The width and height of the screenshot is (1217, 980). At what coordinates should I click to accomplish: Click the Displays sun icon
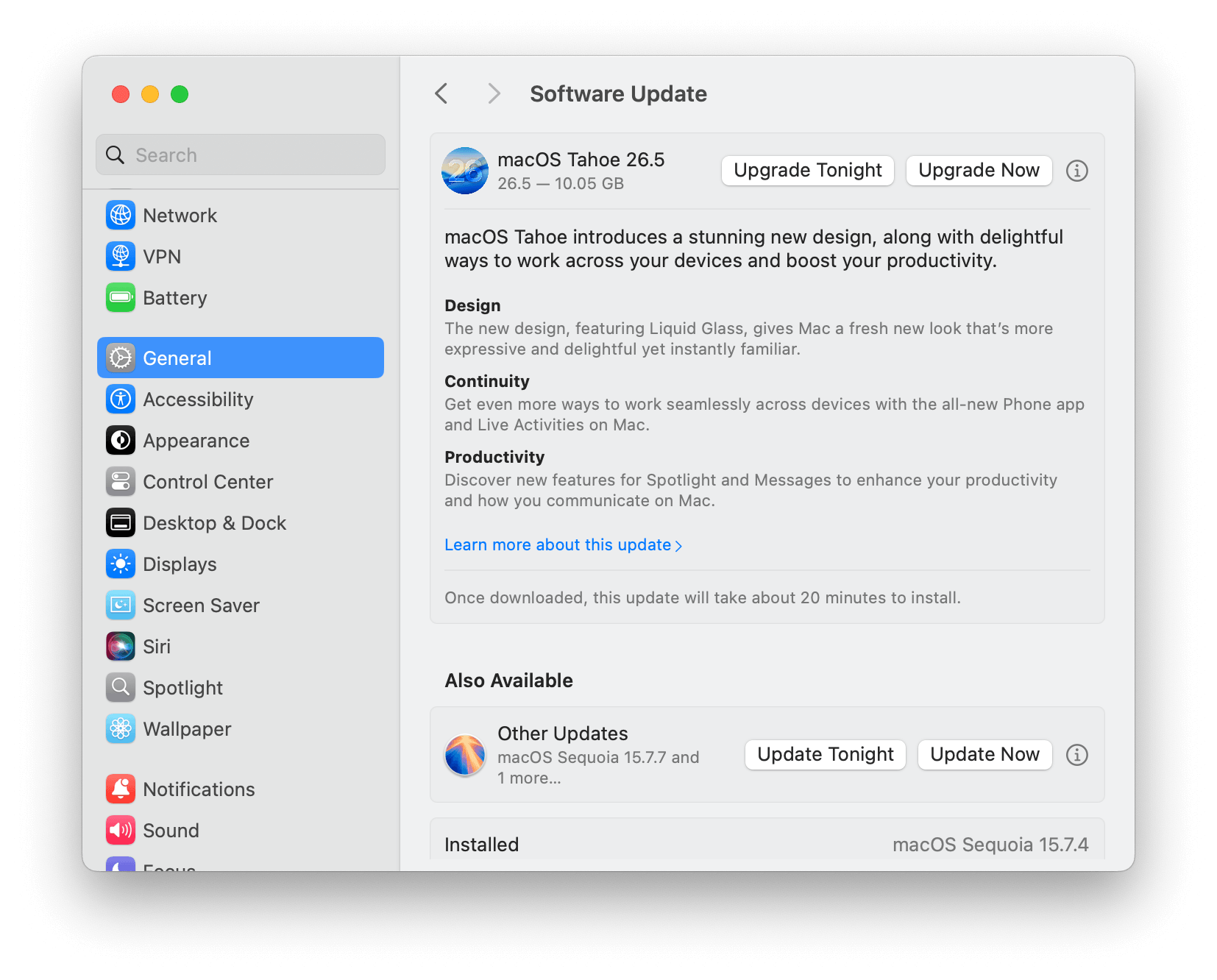pos(121,564)
